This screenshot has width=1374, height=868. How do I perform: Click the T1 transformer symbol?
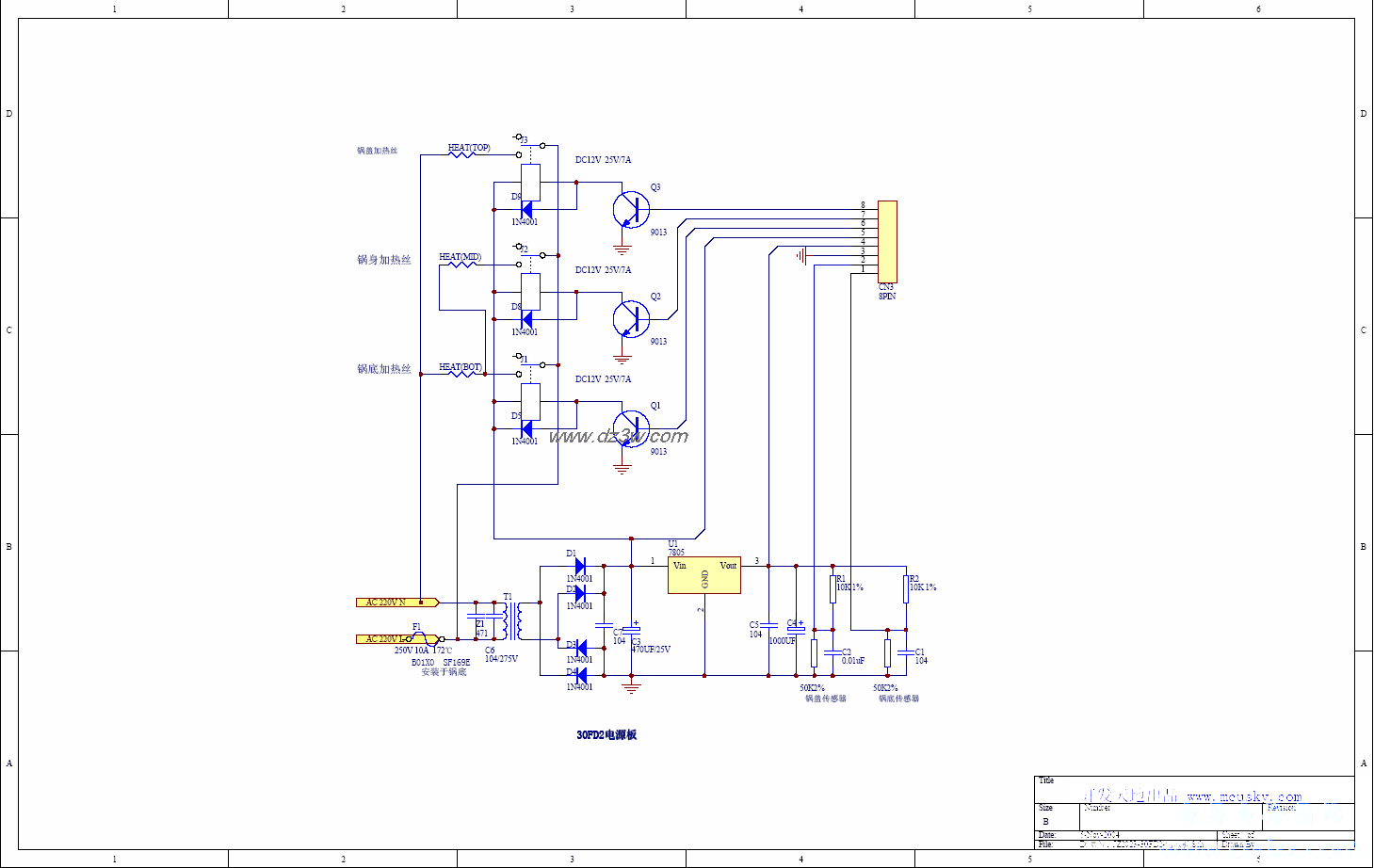pyautogui.click(x=512, y=621)
